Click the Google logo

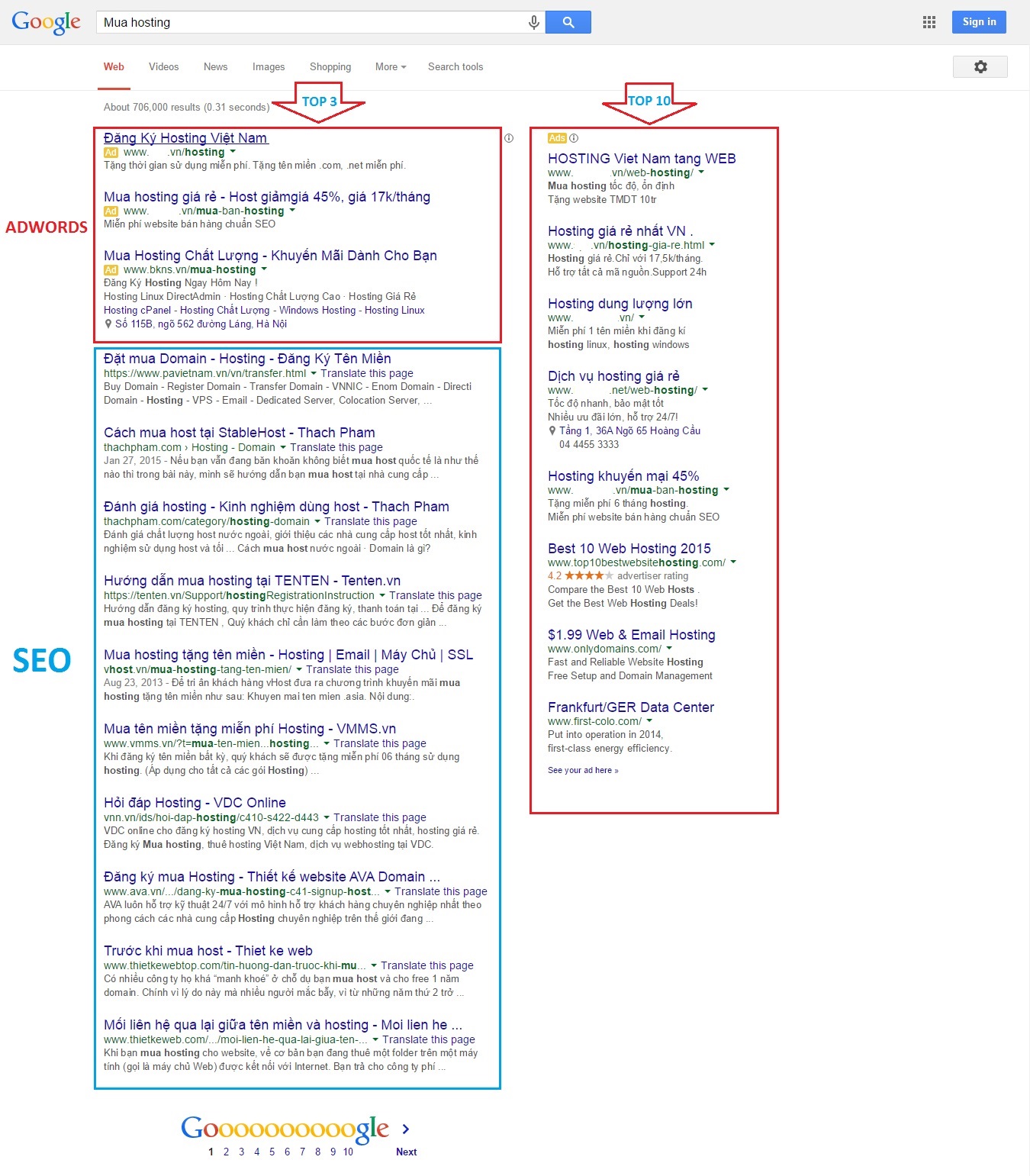[x=46, y=23]
